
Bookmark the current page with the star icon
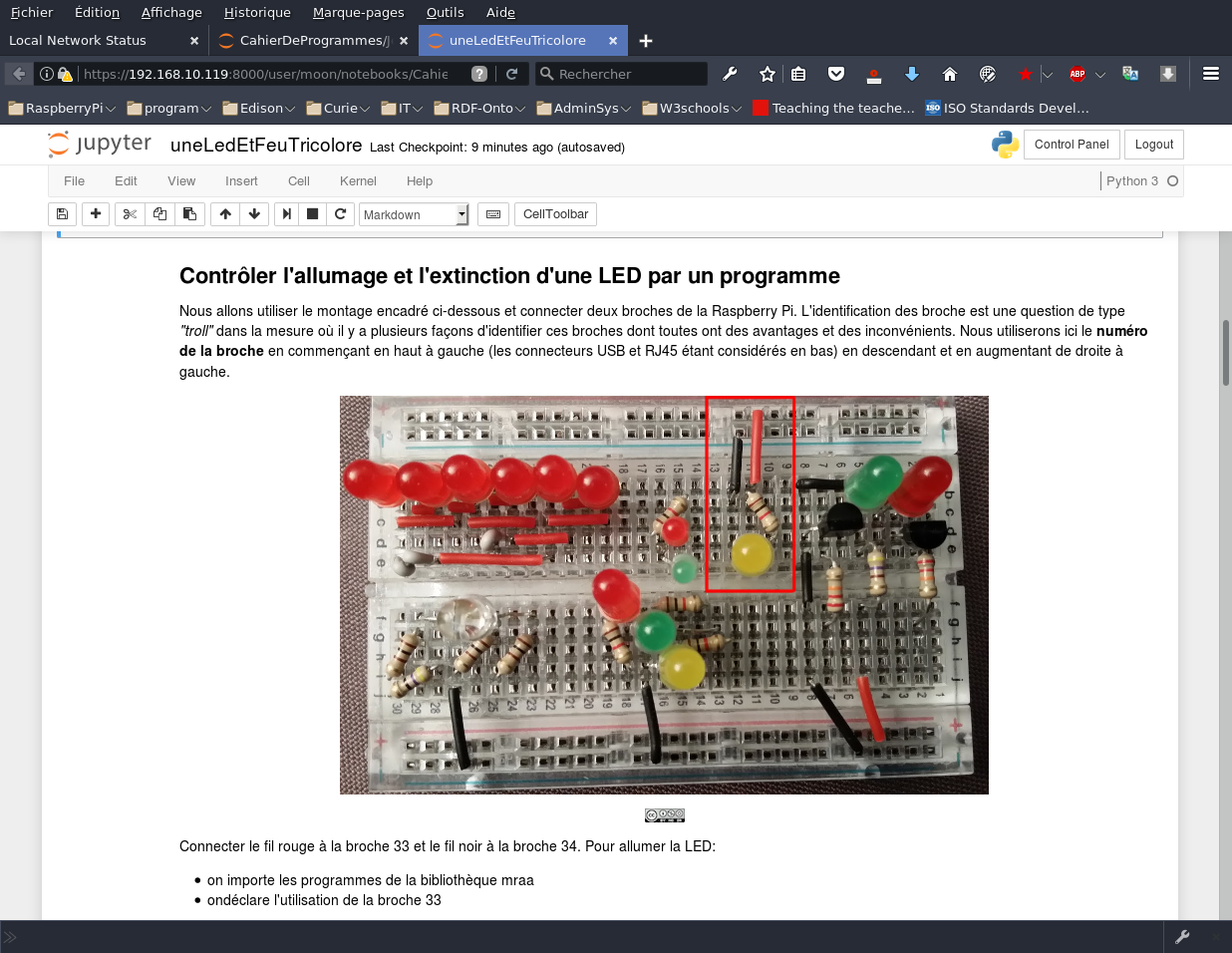click(767, 73)
